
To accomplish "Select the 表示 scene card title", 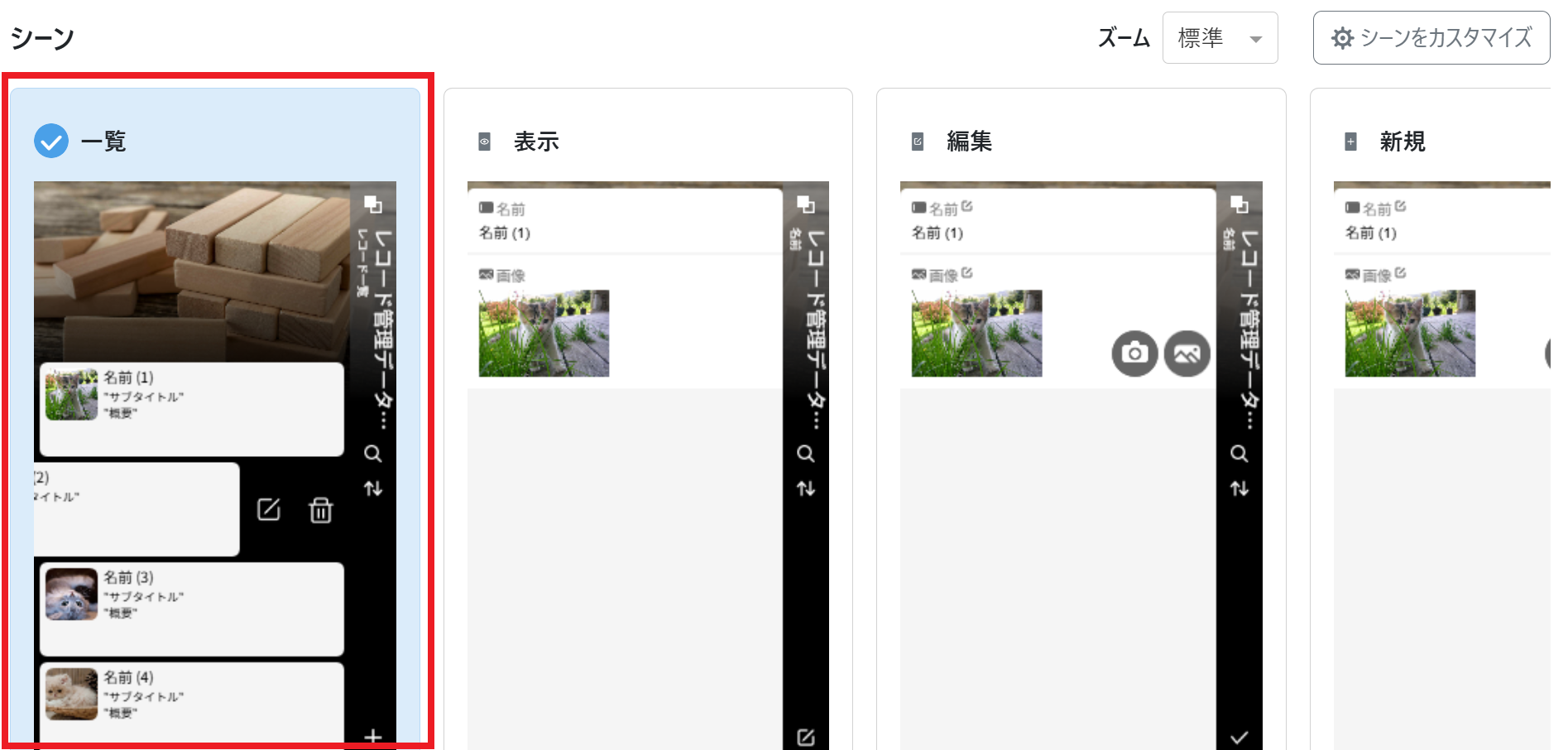I will [x=536, y=142].
